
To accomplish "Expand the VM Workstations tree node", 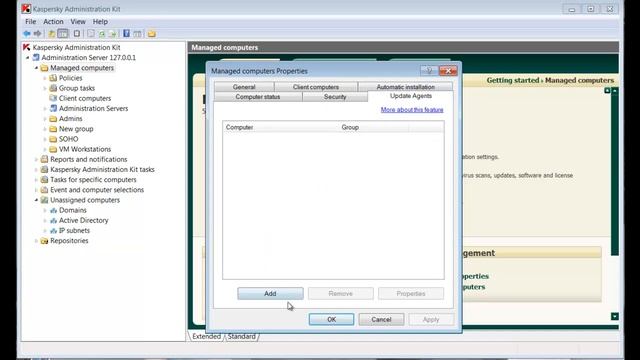I will click(44, 149).
